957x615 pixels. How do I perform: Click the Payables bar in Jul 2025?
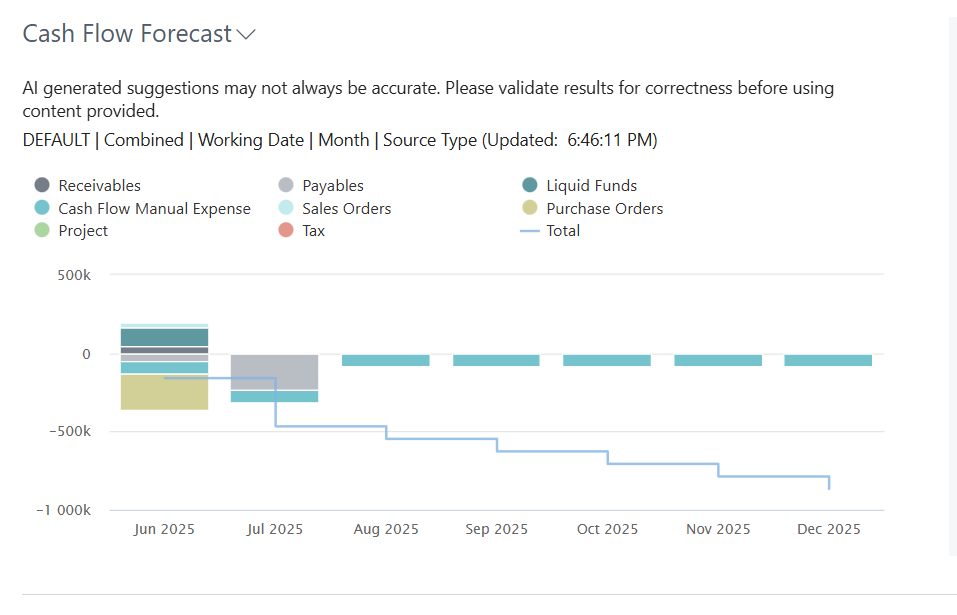click(x=275, y=372)
